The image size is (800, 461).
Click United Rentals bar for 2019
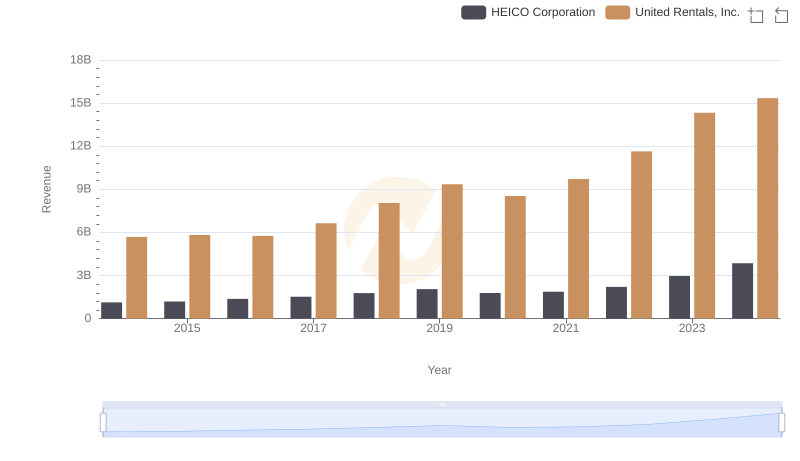(452, 251)
